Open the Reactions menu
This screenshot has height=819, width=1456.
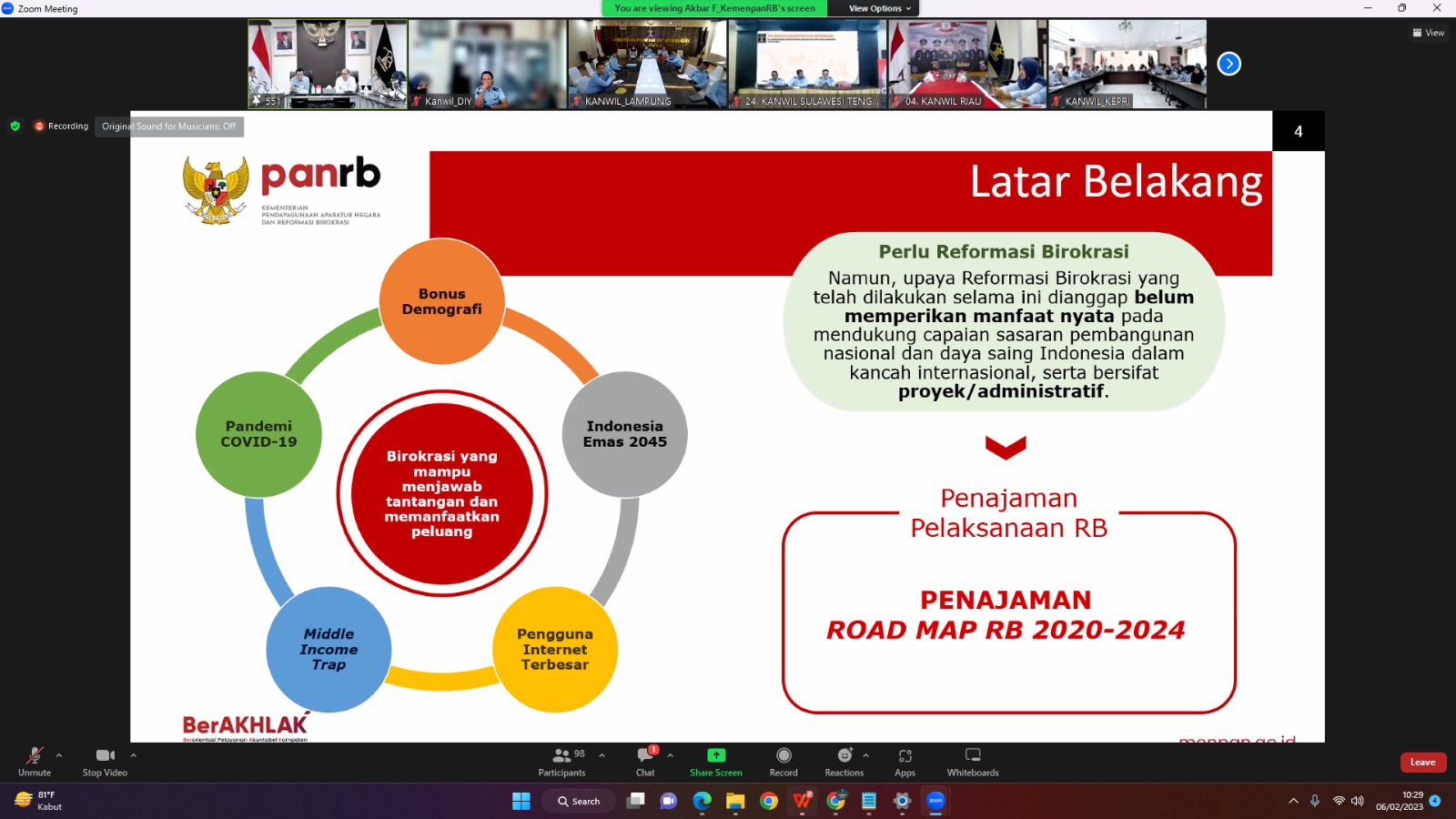(x=844, y=762)
